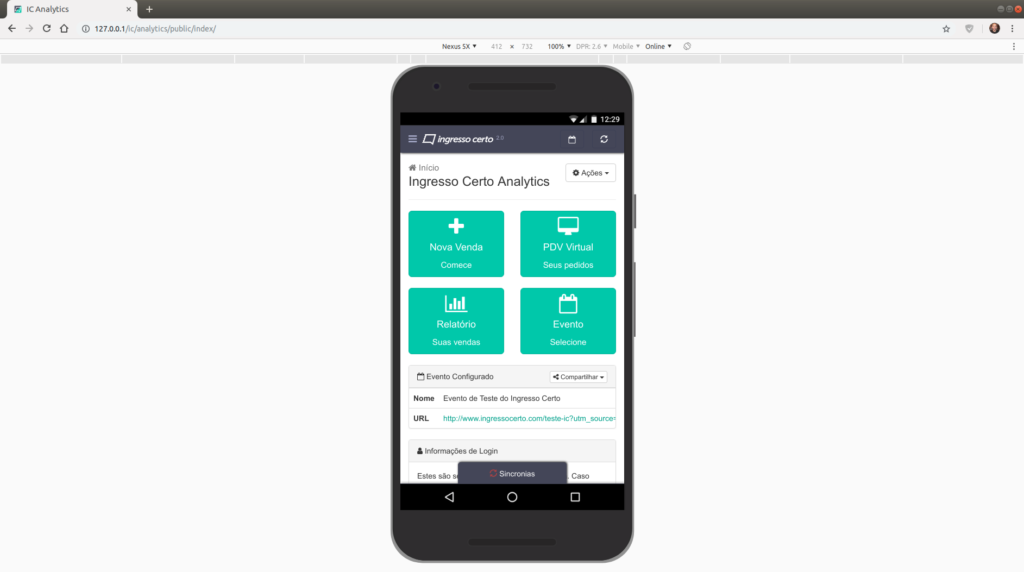
Task: Open the PDV Virtual tile
Action: point(568,244)
